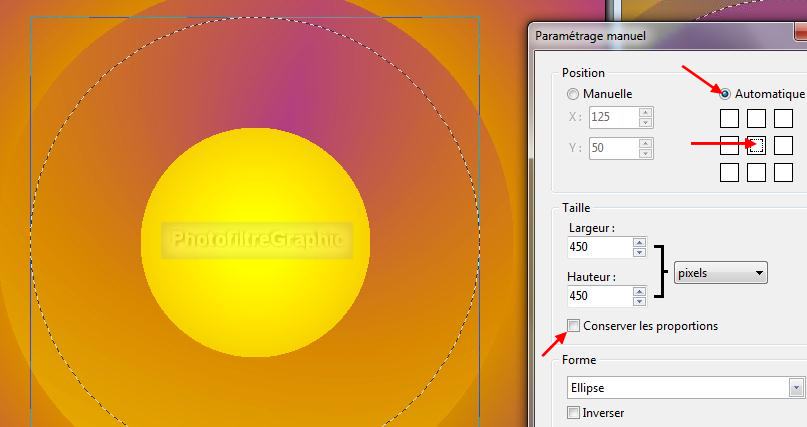The width and height of the screenshot is (807, 427).
Task: Click inside the Hauteur value field
Action: pyautogui.click(x=597, y=296)
